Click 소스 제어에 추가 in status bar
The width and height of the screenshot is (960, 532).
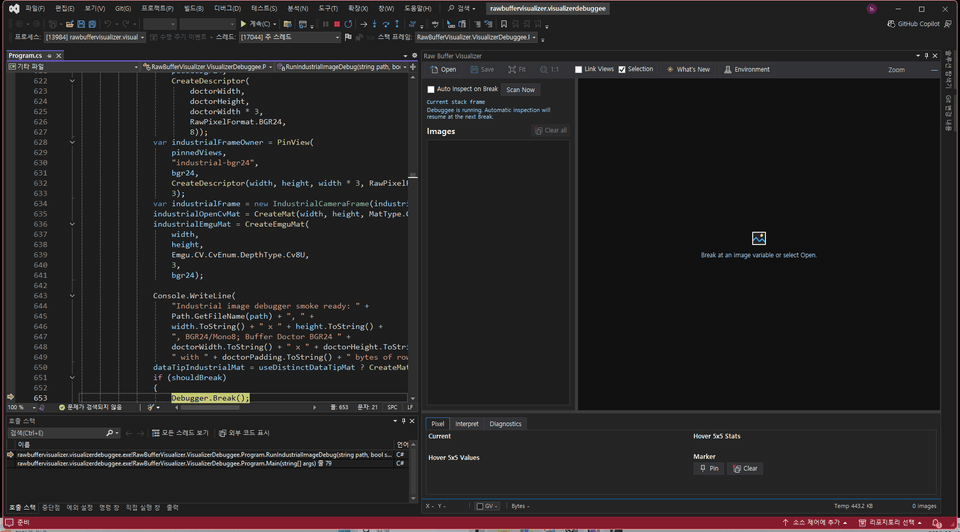(x=814, y=523)
